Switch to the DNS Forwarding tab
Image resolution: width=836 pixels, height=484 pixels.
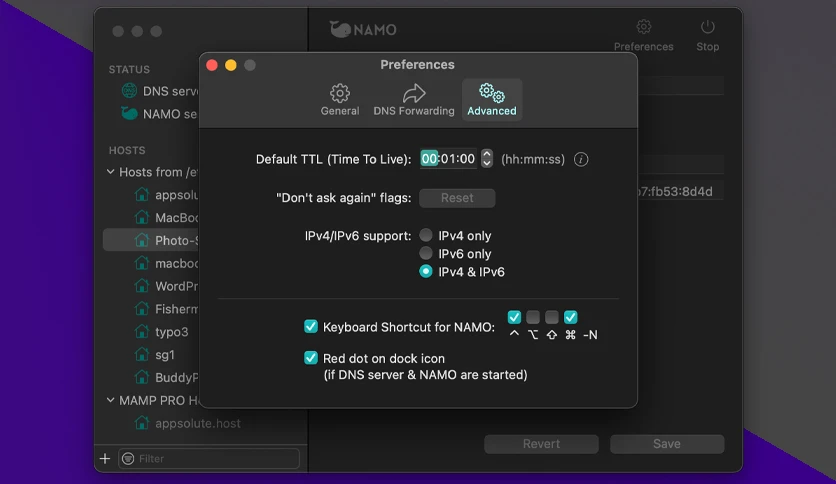pos(414,100)
